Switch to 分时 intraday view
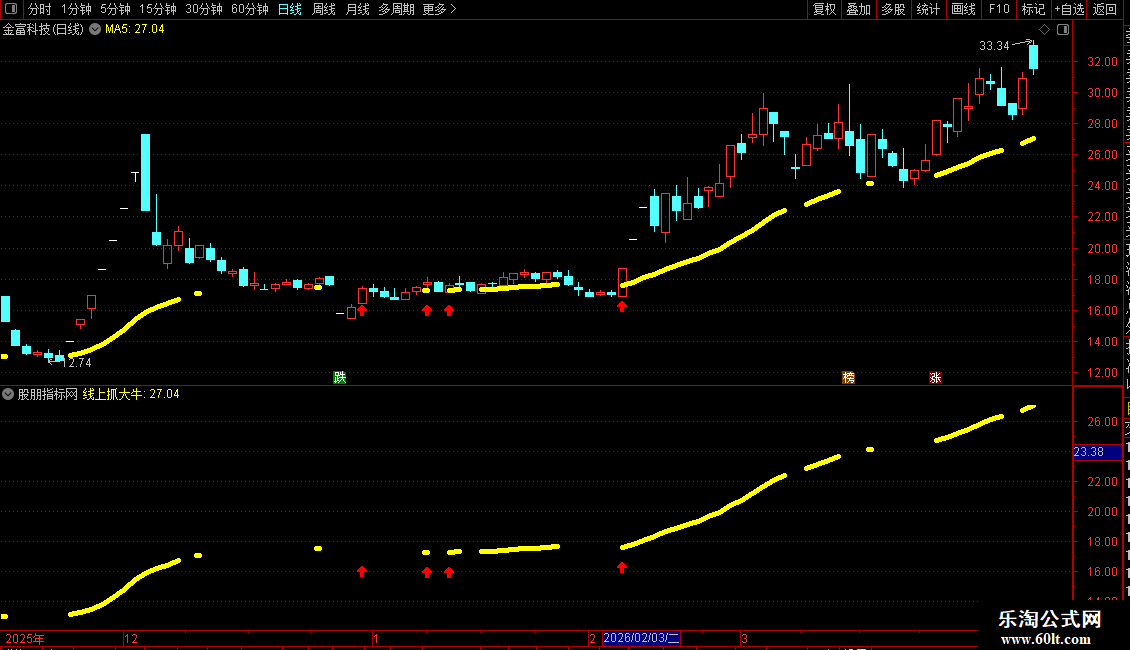The image size is (1130, 650). click(x=40, y=9)
